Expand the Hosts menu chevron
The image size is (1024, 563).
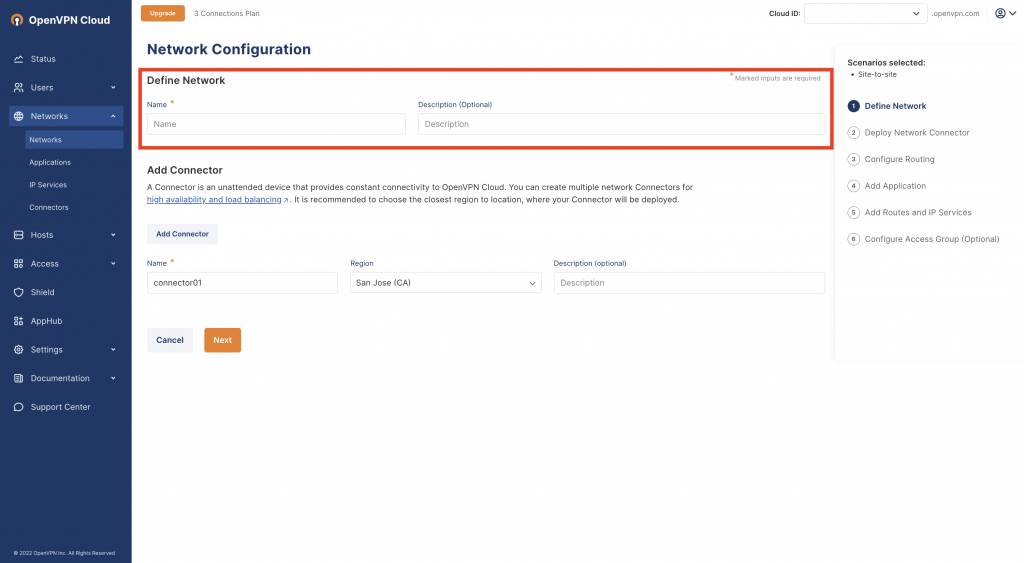[113, 235]
